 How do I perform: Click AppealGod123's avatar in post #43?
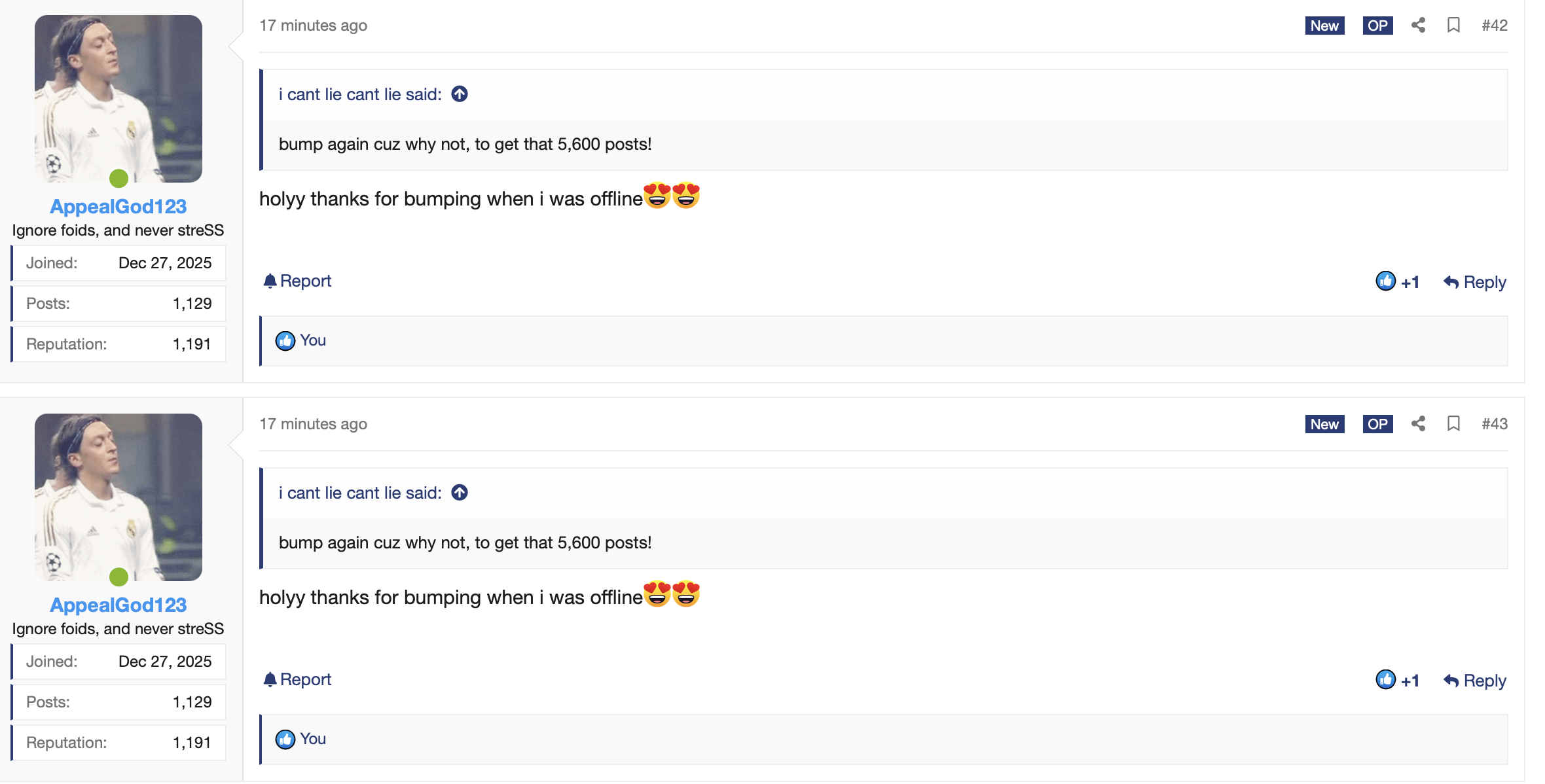click(x=118, y=497)
